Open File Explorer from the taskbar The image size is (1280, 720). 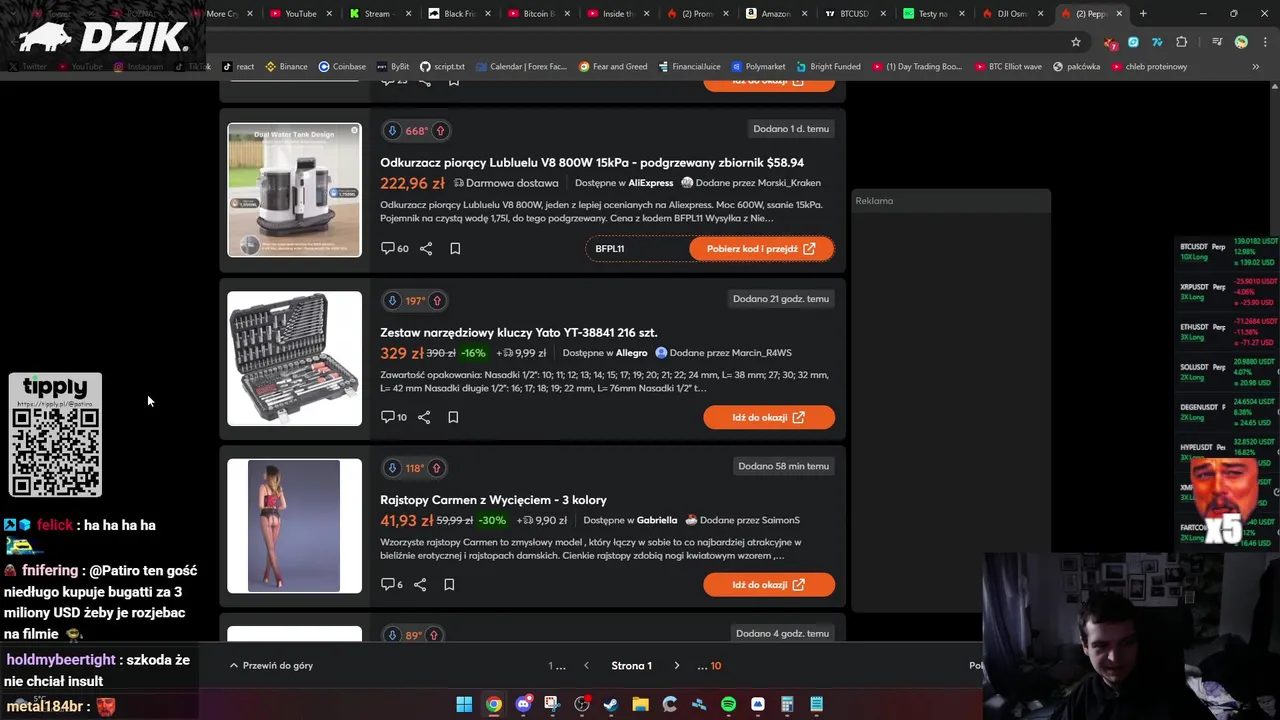tap(640, 704)
